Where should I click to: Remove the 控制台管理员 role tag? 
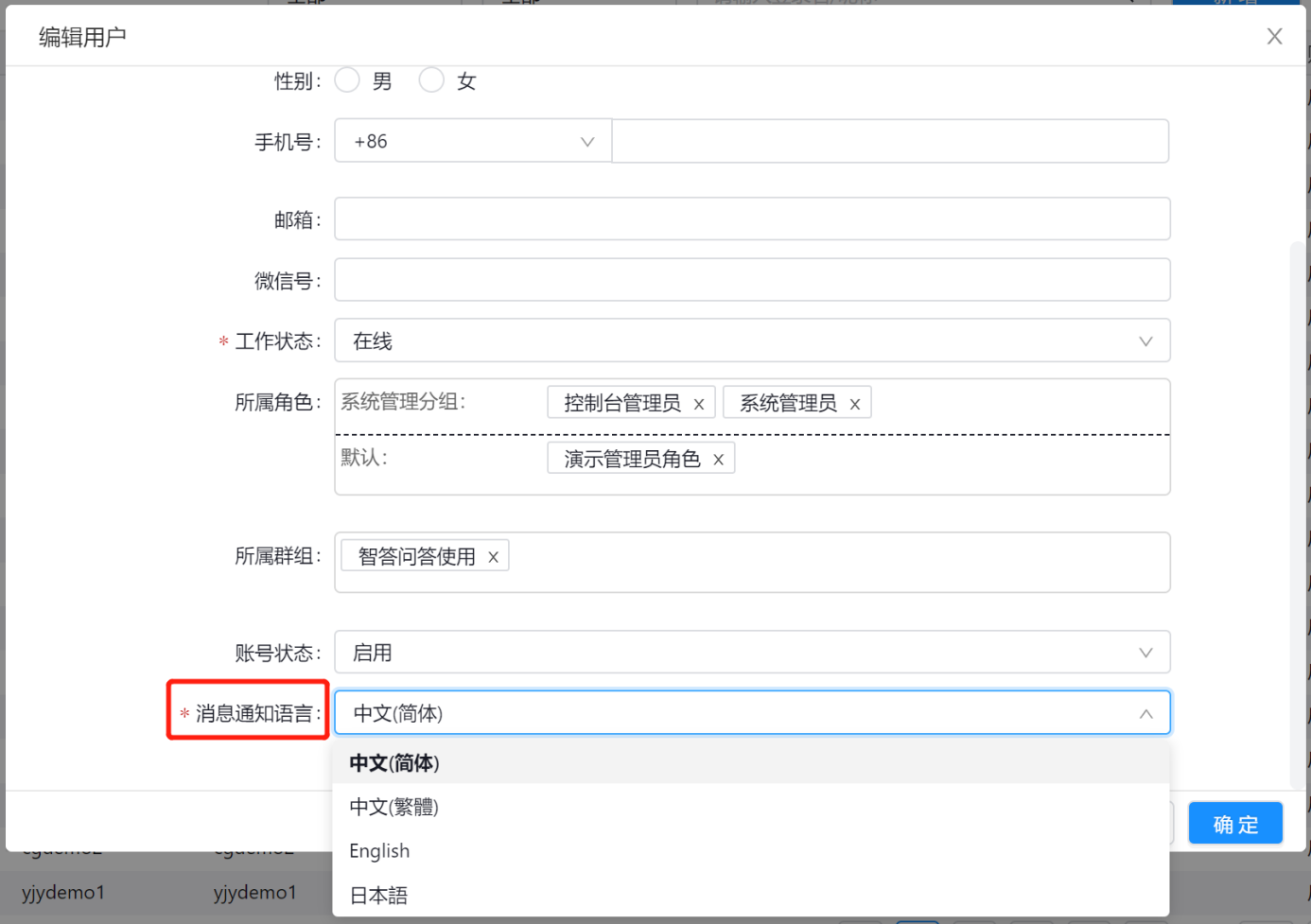[x=699, y=402]
